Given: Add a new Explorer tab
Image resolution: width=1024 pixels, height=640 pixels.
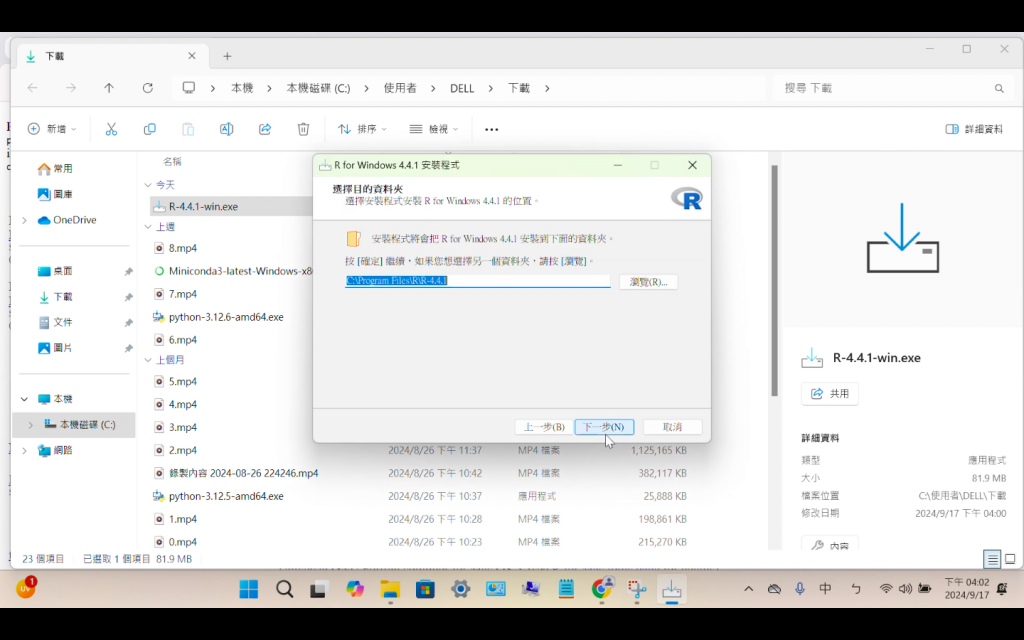Looking at the screenshot, I should tap(227, 56).
